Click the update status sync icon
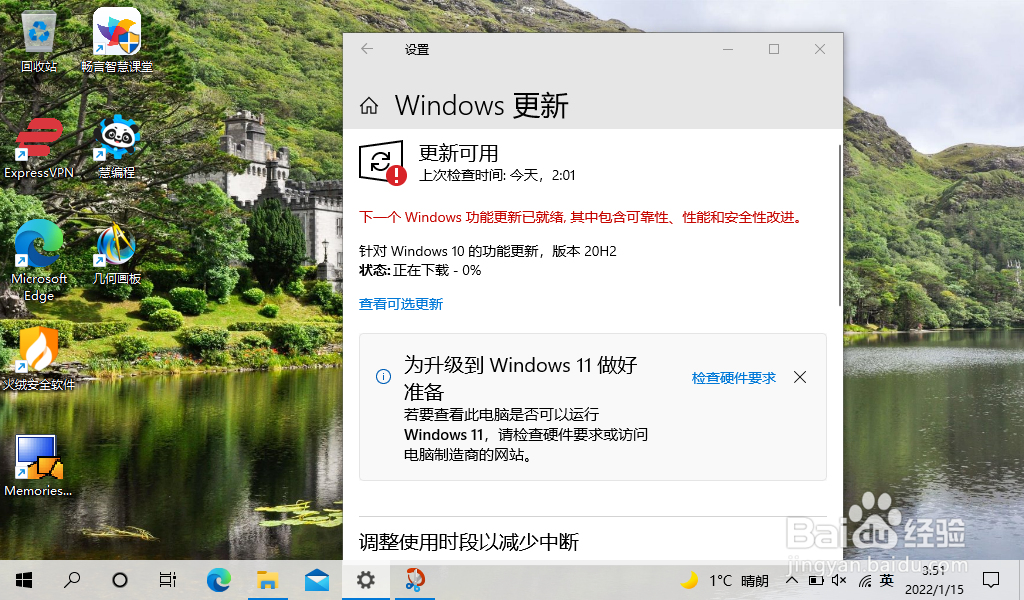1024x600 pixels. pyautogui.click(x=382, y=162)
